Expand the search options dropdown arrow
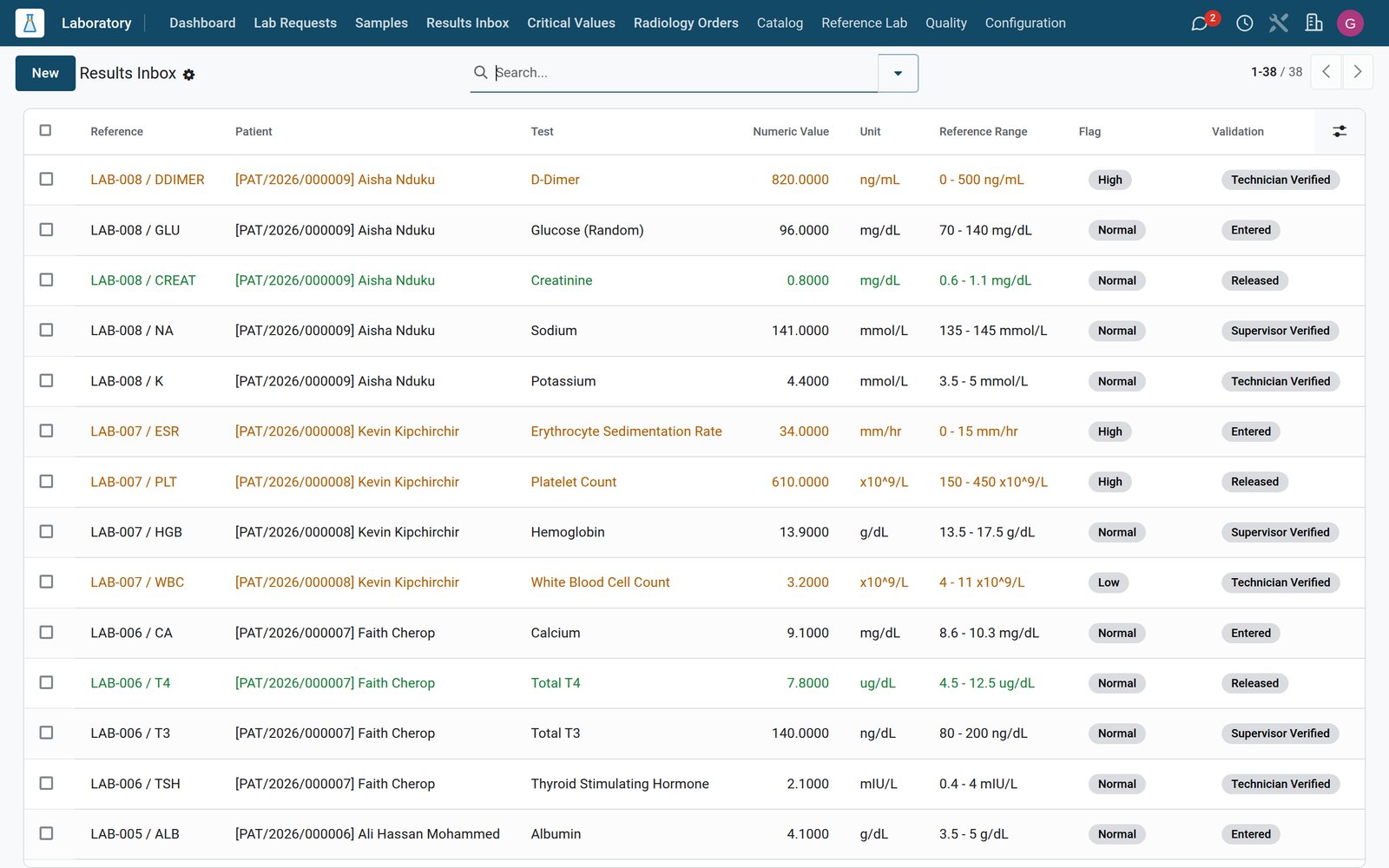This screenshot has height=868, width=1389. (x=898, y=73)
